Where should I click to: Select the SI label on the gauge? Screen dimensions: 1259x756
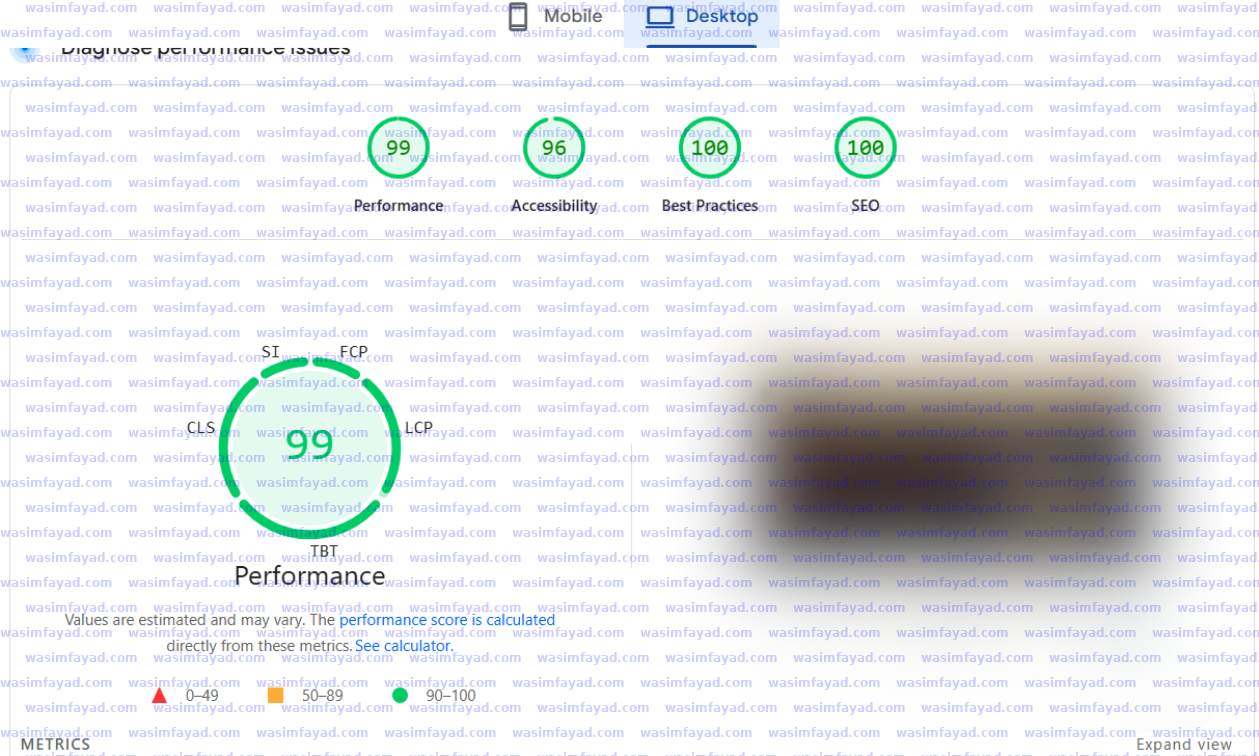[x=270, y=352]
